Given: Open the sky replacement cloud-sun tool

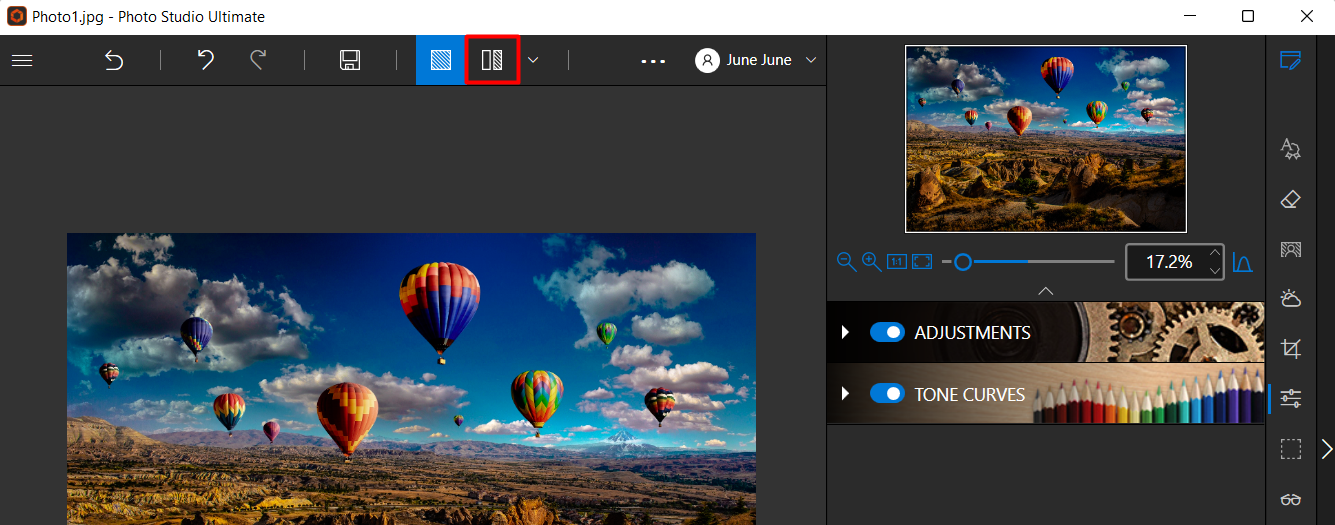Looking at the screenshot, I should click(1291, 298).
